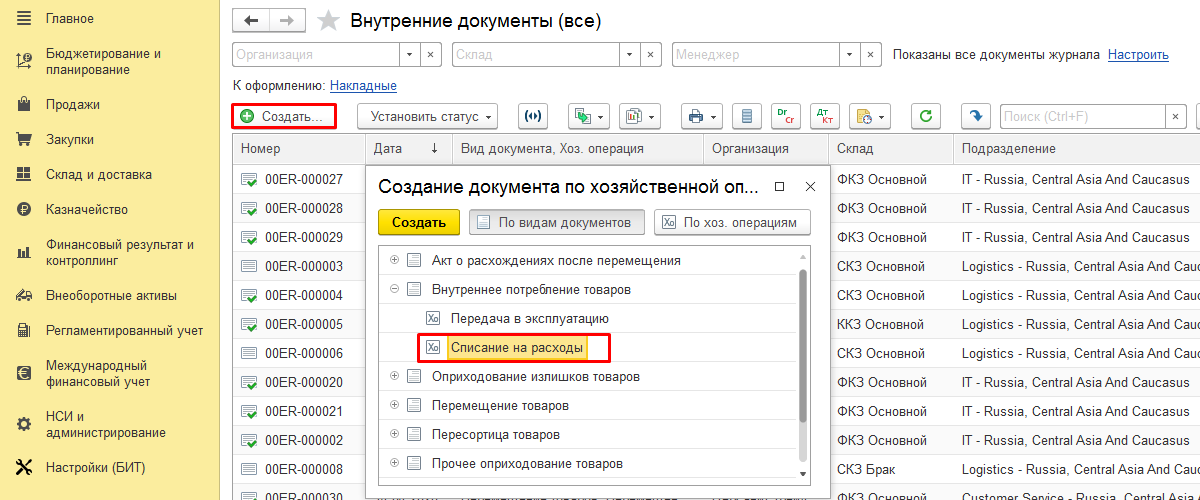Image resolution: width=1200 pixels, height=500 pixels.
Task: Click the back navigation arrow
Action: point(251,21)
